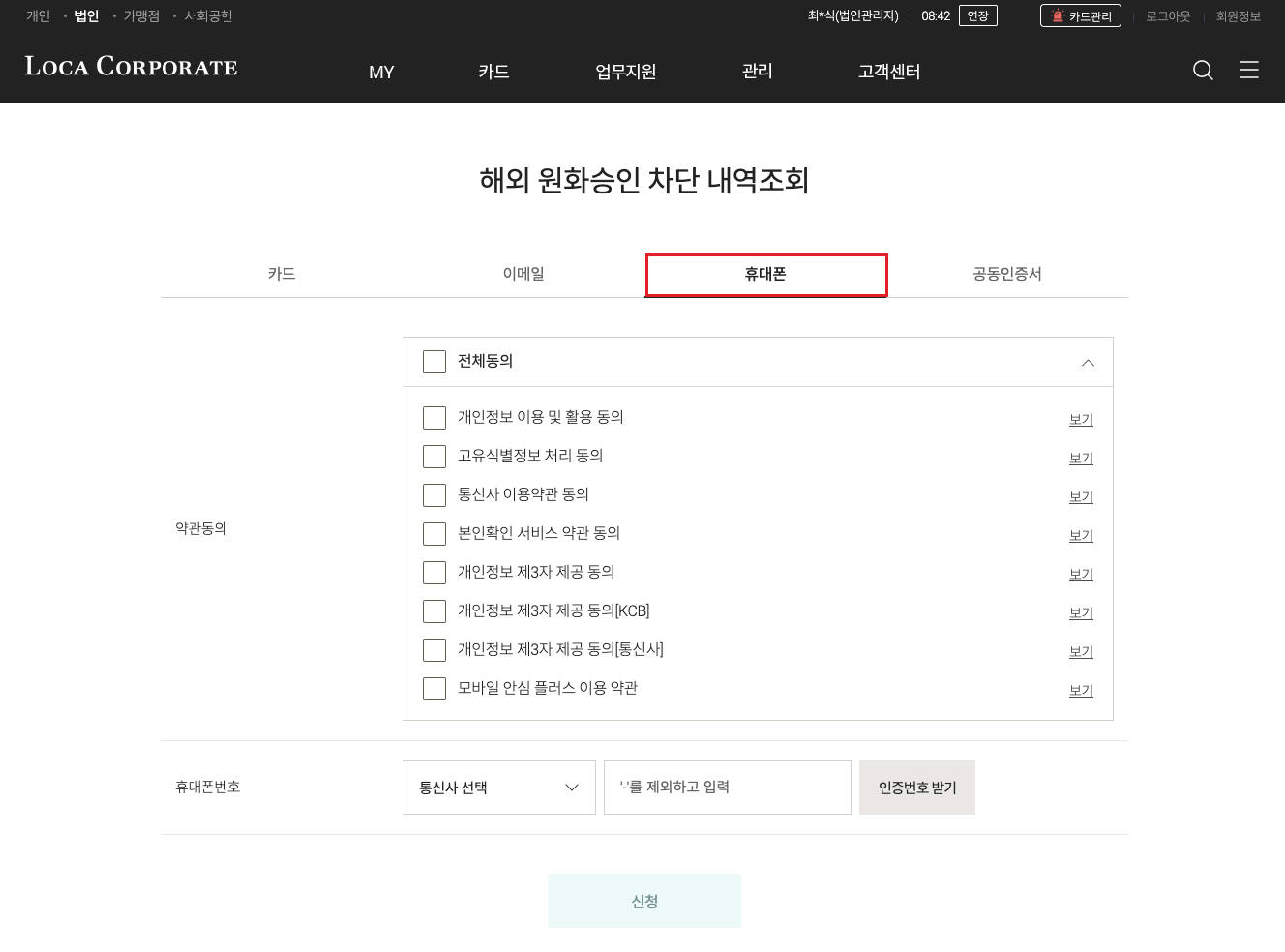Check 모바일 안심 플러스 이용 약관

pyautogui.click(x=434, y=689)
